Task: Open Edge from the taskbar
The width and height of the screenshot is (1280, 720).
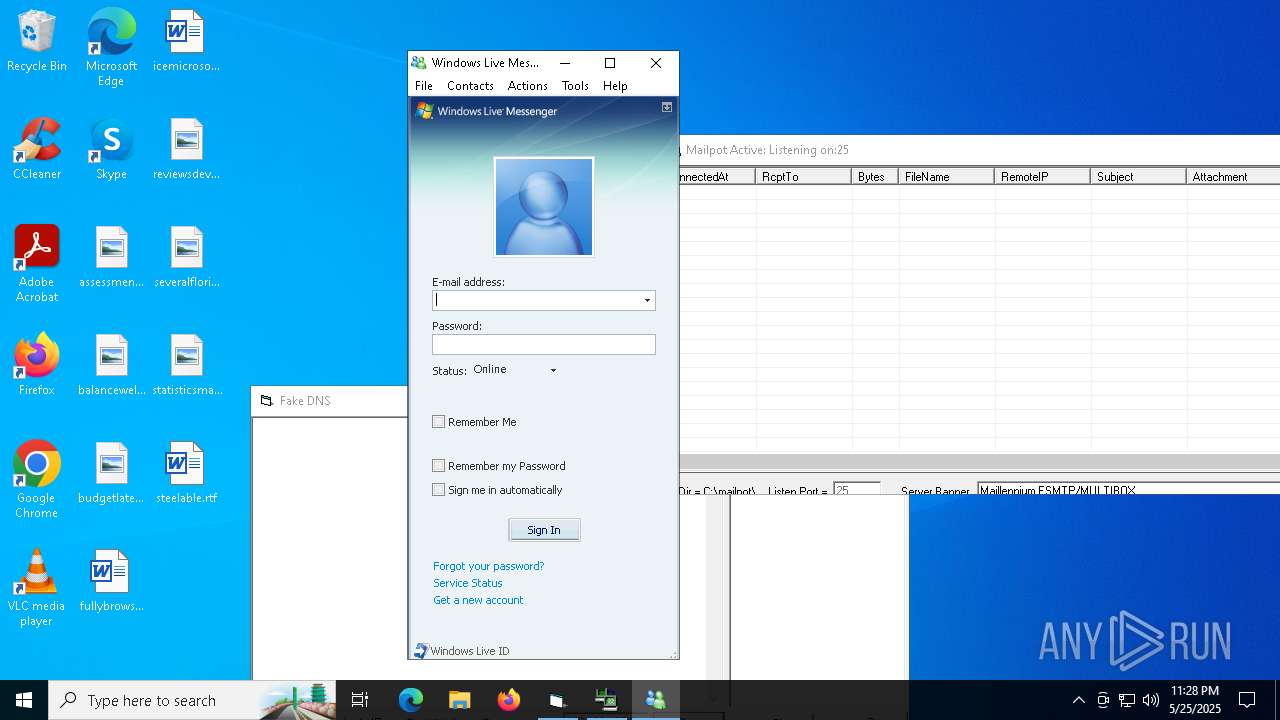Action: pos(411,700)
